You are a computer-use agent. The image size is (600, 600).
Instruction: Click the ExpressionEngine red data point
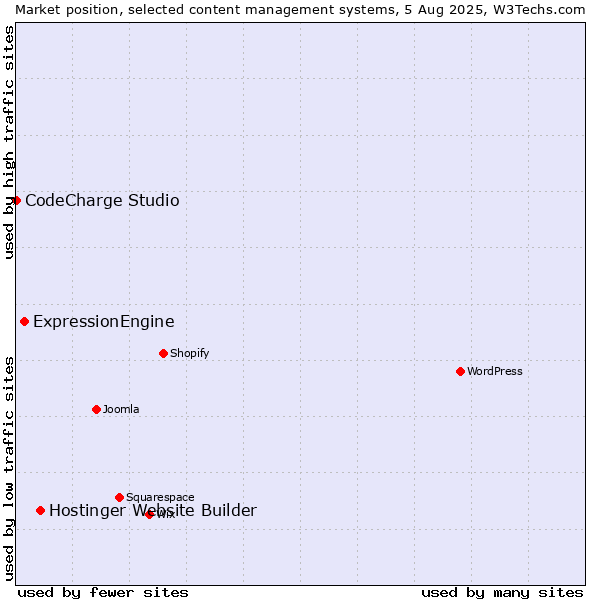point(24,321)
